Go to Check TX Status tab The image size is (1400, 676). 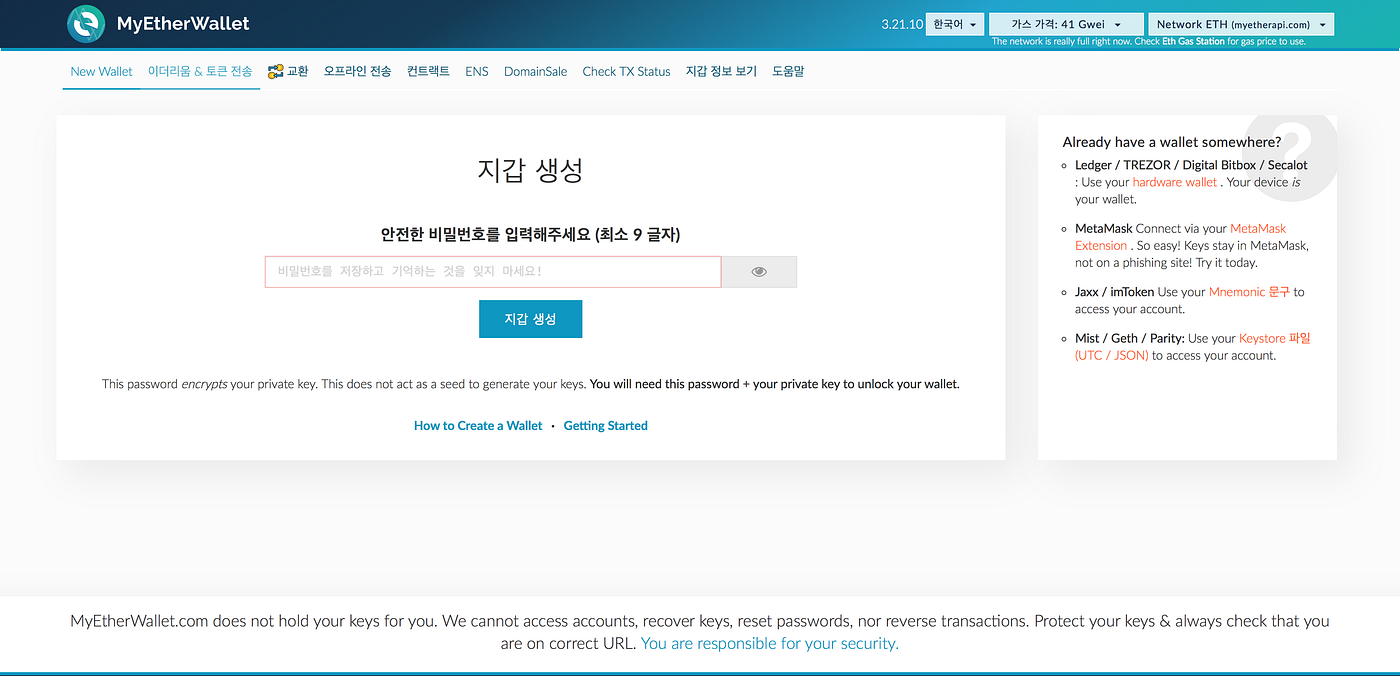626,72
